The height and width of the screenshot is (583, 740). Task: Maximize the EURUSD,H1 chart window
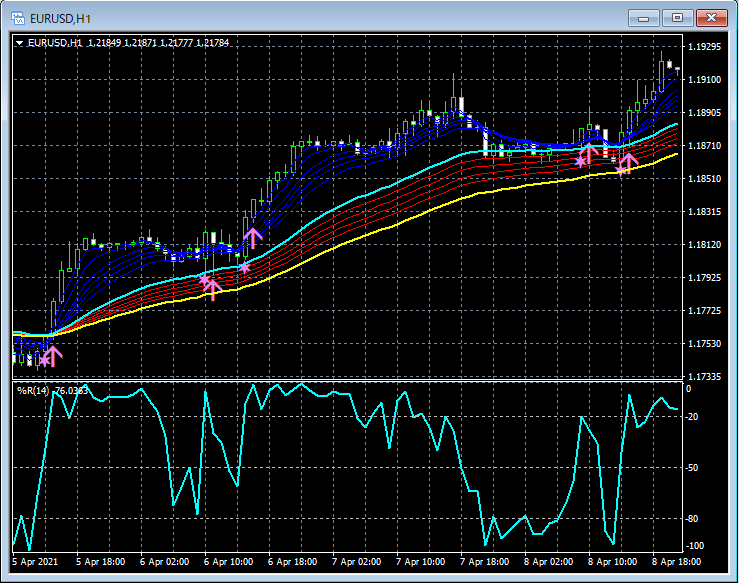pos(677,17)
